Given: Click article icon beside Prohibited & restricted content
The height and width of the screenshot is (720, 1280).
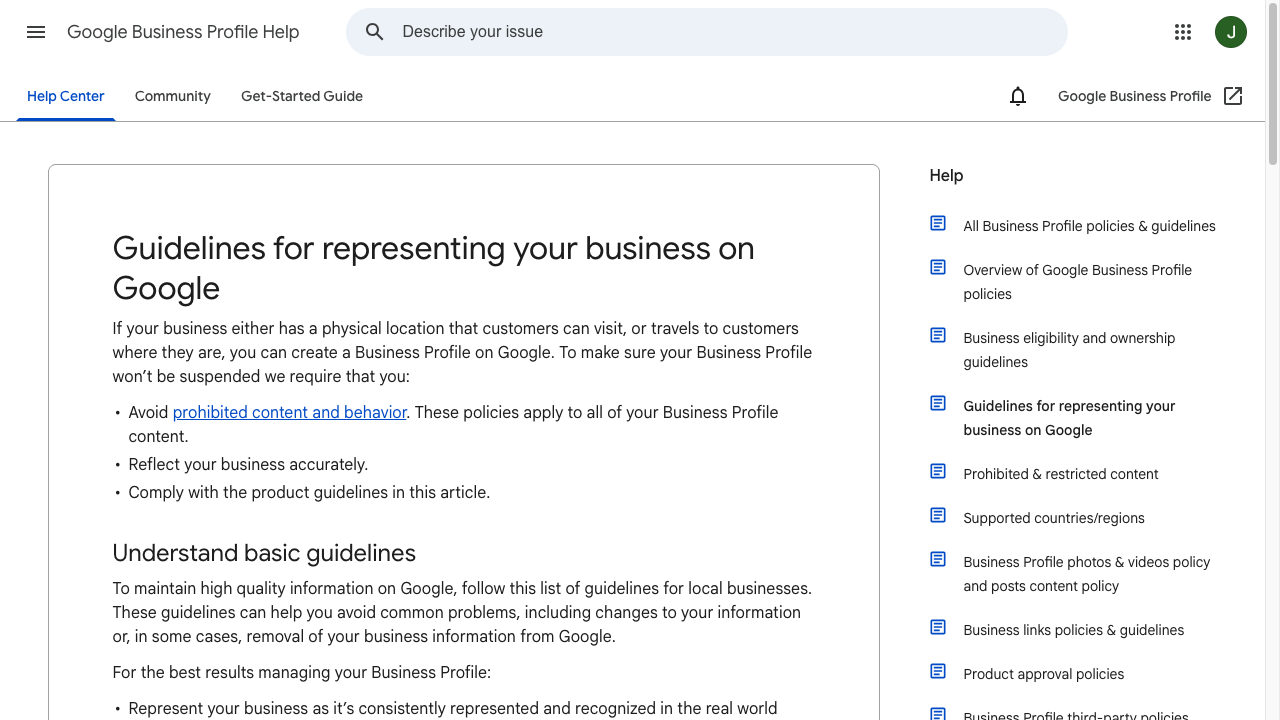Looking at the screenshot, I should [938, 471].
